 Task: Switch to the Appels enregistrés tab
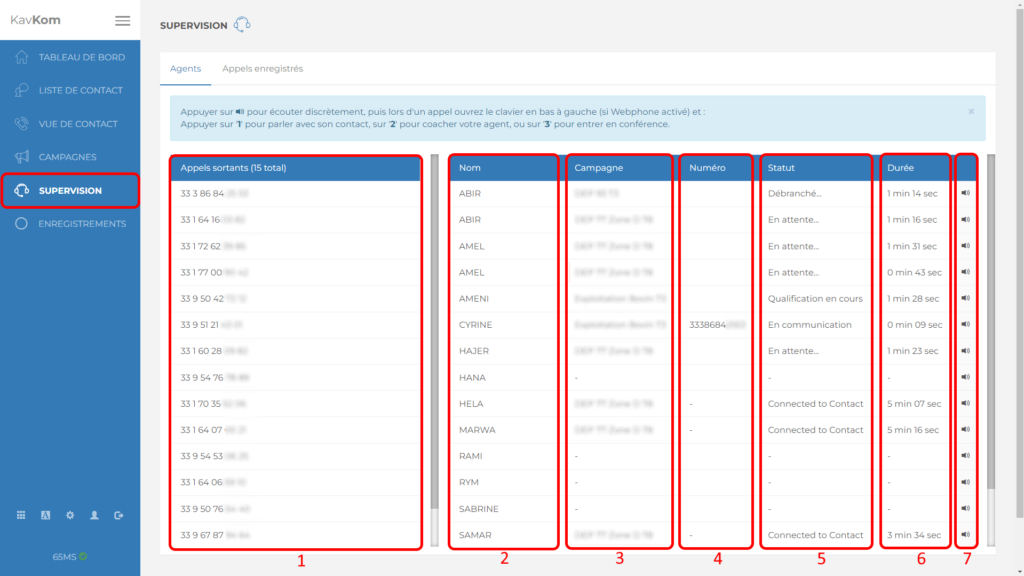(x=262, y=69)
